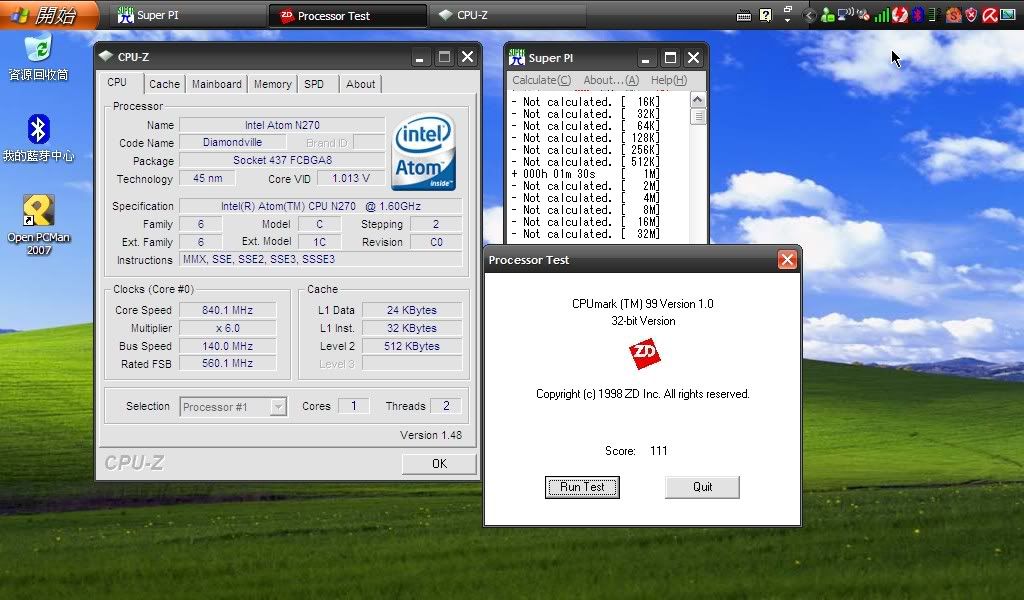Select CPU-Z taskbar button
Viewport: 1024px width, 600px height.
coord(507,15)
